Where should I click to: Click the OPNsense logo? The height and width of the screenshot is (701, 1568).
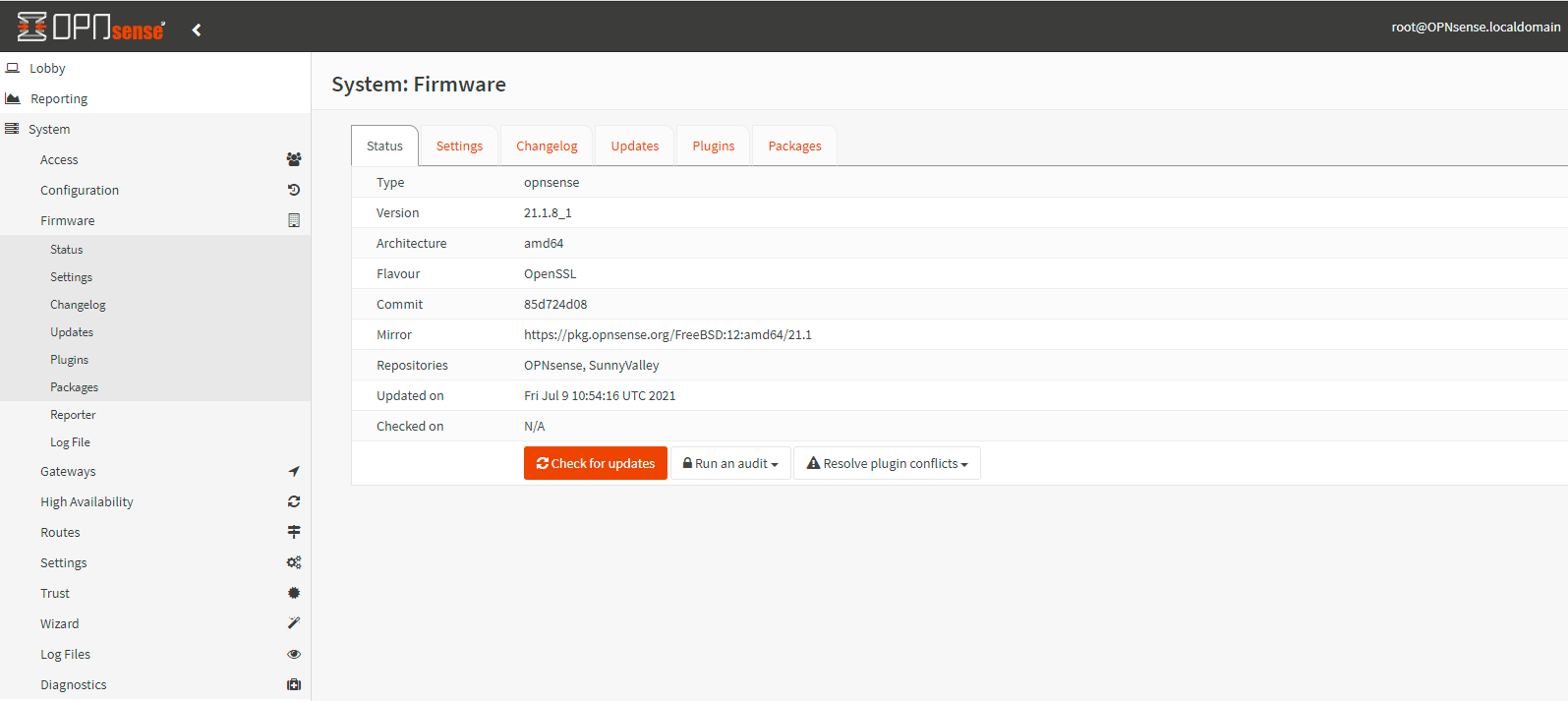coord(91,27)
